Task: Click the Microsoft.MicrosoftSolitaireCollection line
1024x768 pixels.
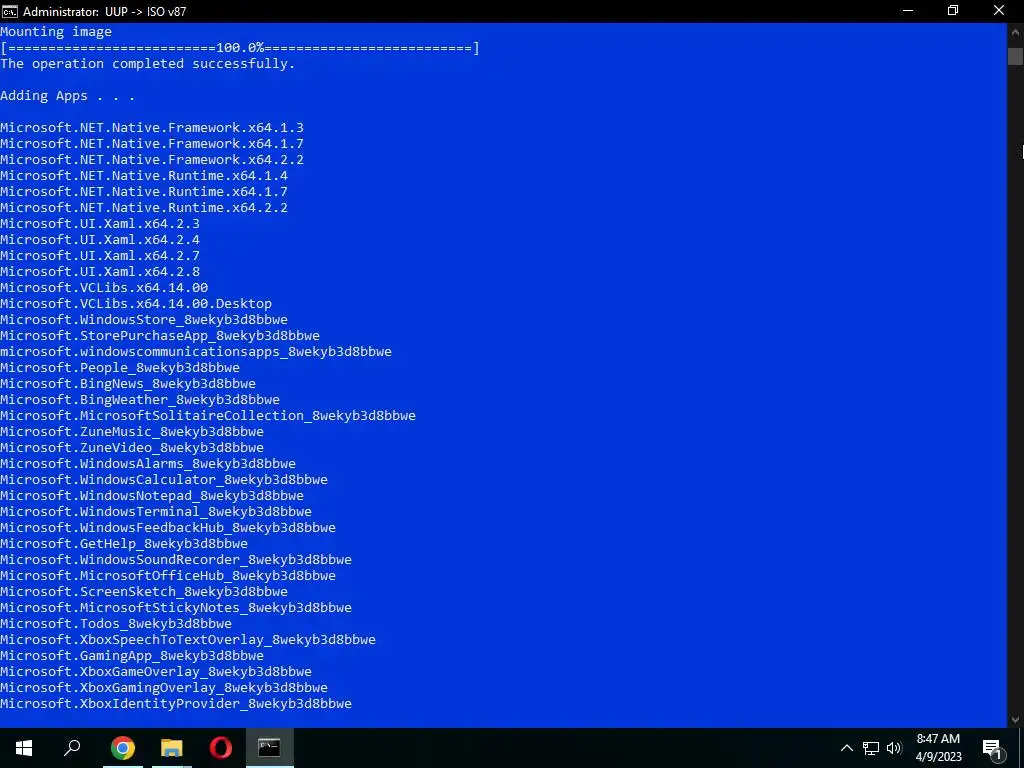Action: tap(208, 416)
